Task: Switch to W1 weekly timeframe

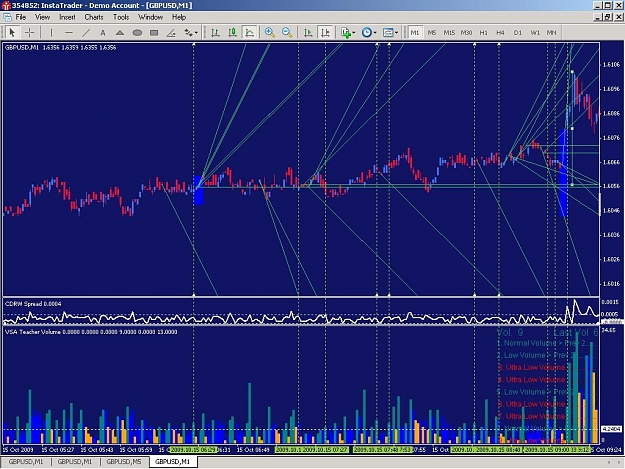Action: 535,32
